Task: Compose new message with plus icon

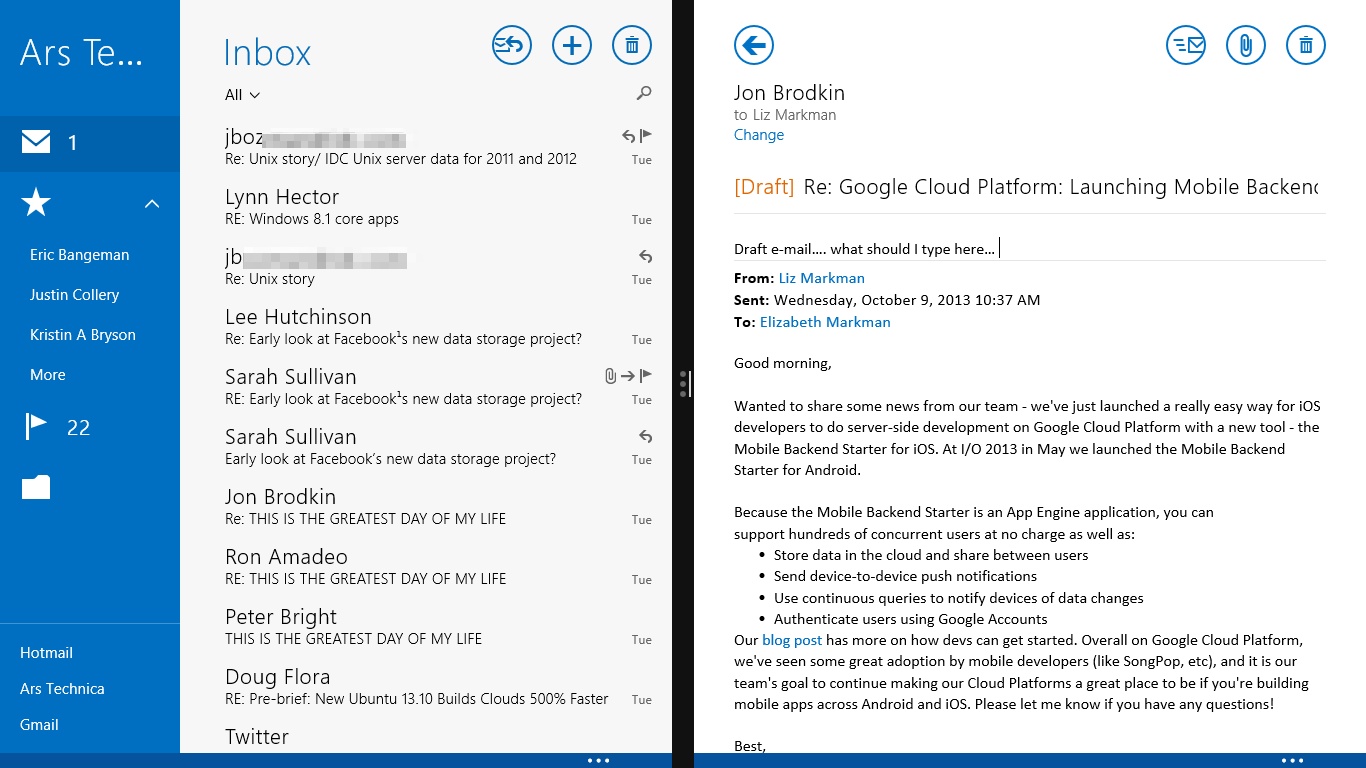Action: click(572, 45)
